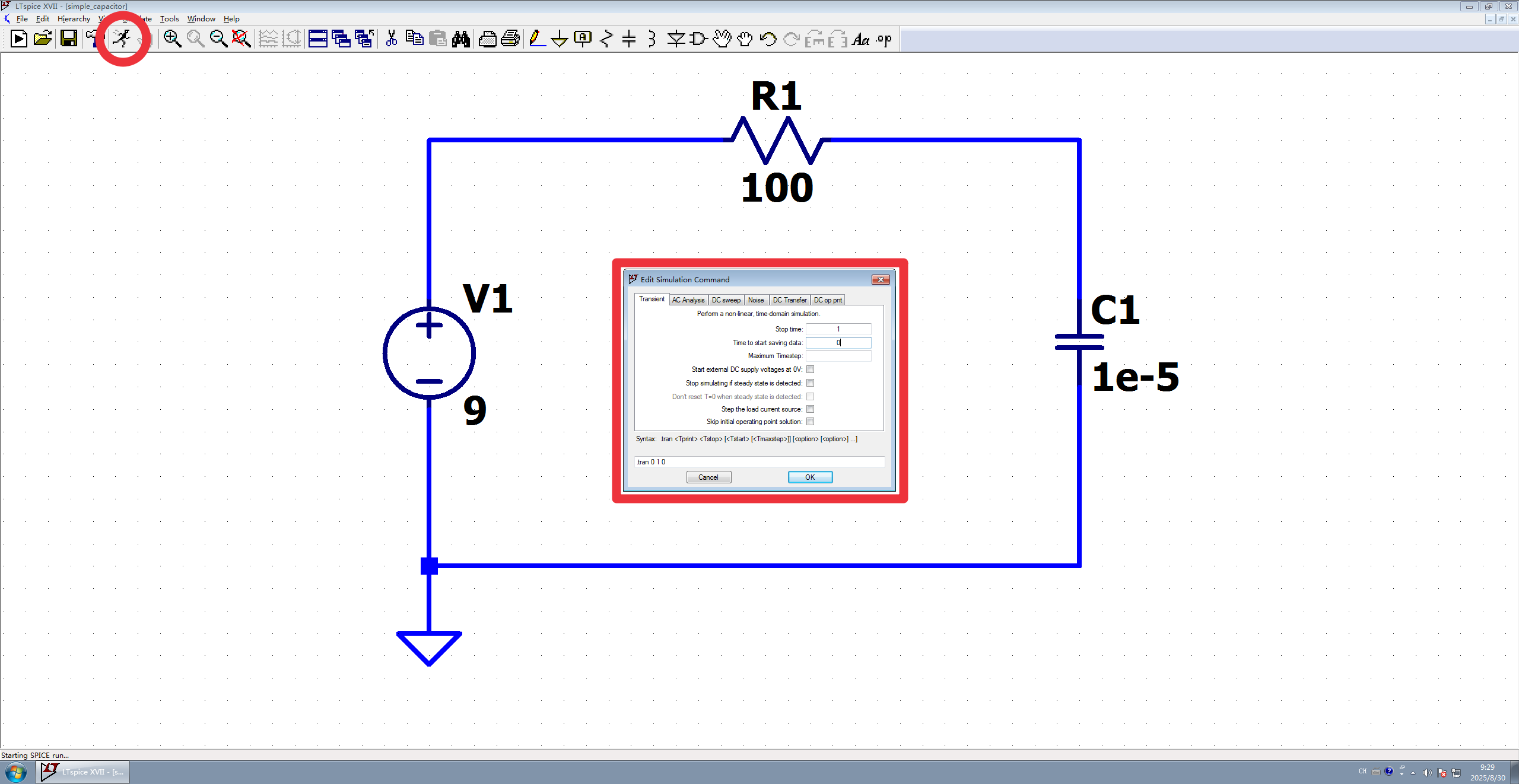Select the Cut scissors tool
Screen dimensions: 1519x784
click(x=391, y=39)
